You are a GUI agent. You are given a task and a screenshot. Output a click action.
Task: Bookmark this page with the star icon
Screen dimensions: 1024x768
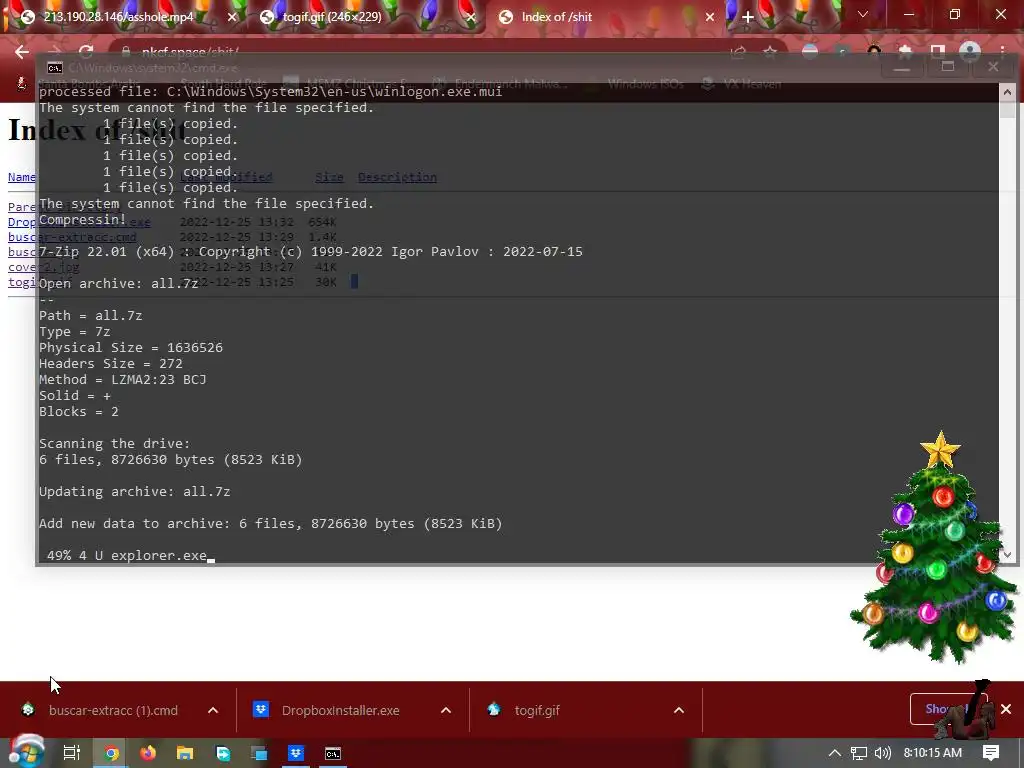(x=770, y=52)
